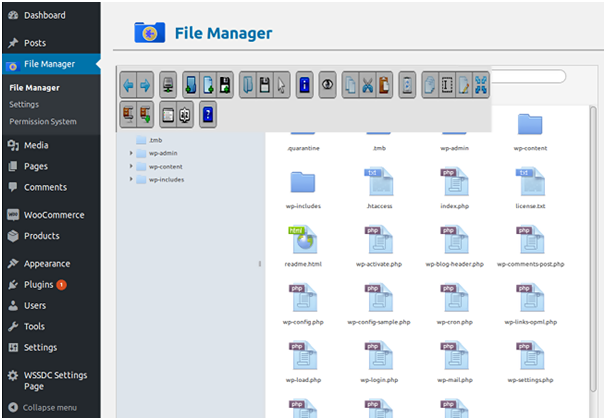Click the View mode toggle icon
This screenshot has width=606, height=420.
click(168, 114)
